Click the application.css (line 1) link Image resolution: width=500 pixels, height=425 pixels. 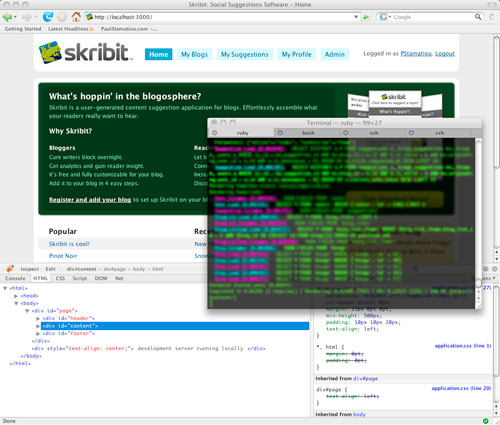tap(463, 346)
